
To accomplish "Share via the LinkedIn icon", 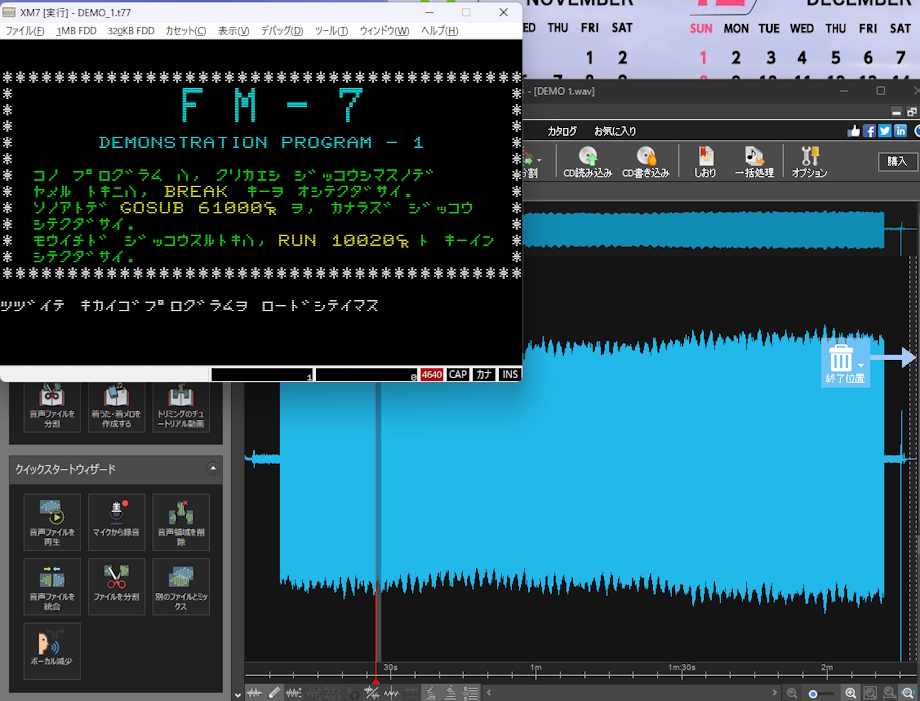I will (x=900, y=131).
